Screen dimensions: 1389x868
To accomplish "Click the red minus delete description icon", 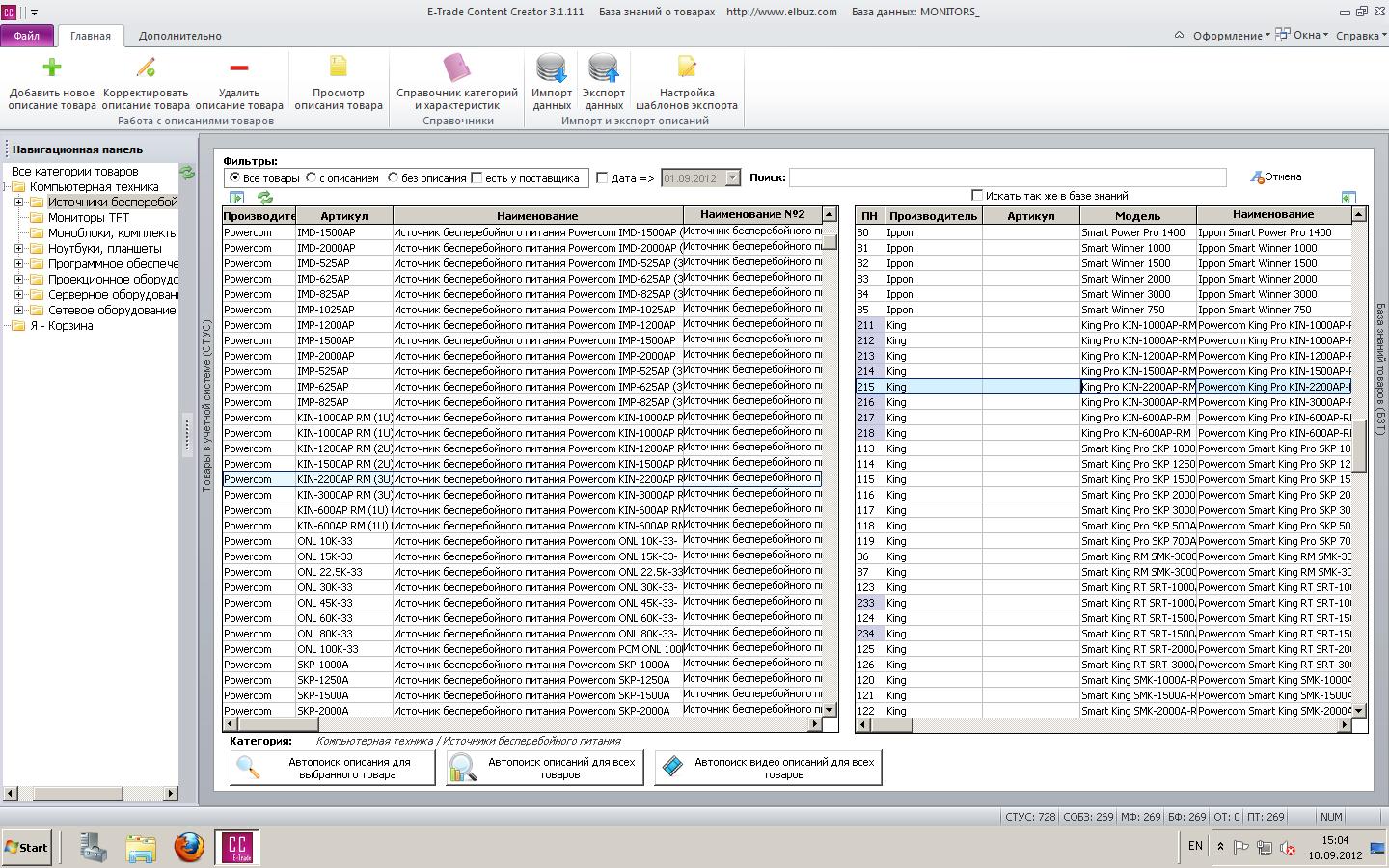I will click(x=239, y=67).
